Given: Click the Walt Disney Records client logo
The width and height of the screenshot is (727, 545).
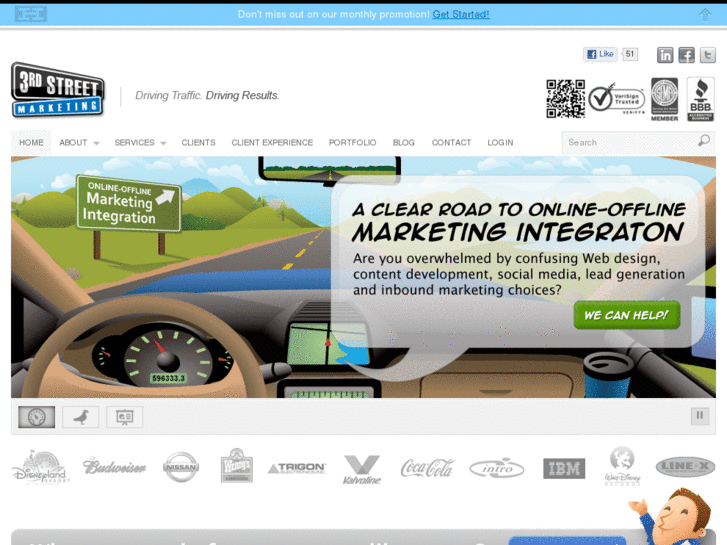Looking at the screenshot, I should tap(622, 466).
